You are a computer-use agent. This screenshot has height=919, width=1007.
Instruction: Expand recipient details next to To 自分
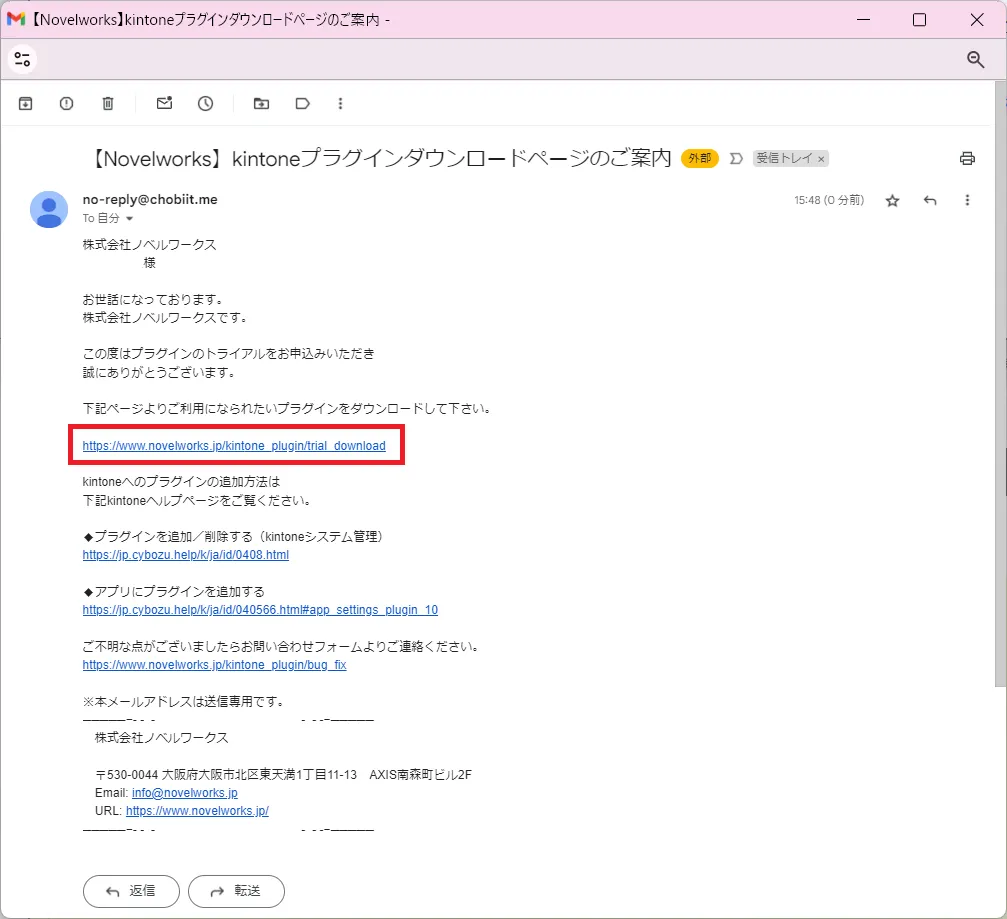tap(129, 219)
